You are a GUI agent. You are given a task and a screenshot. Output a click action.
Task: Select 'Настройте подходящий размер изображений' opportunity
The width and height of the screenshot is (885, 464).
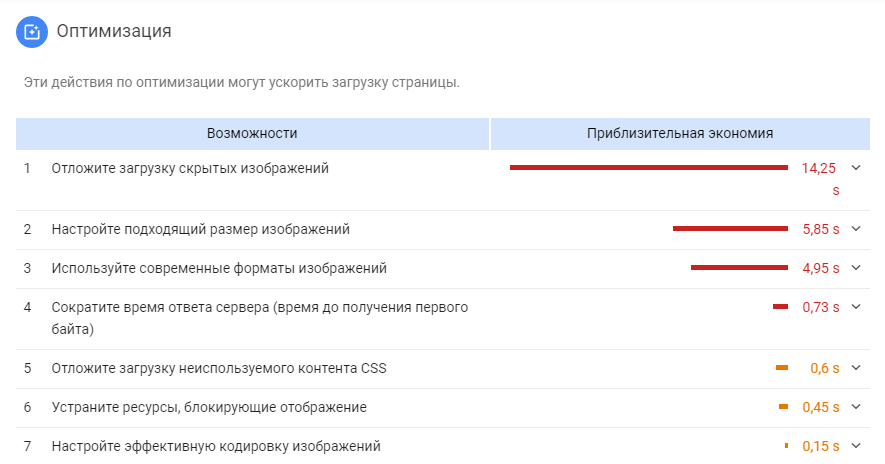pos(200,229)
